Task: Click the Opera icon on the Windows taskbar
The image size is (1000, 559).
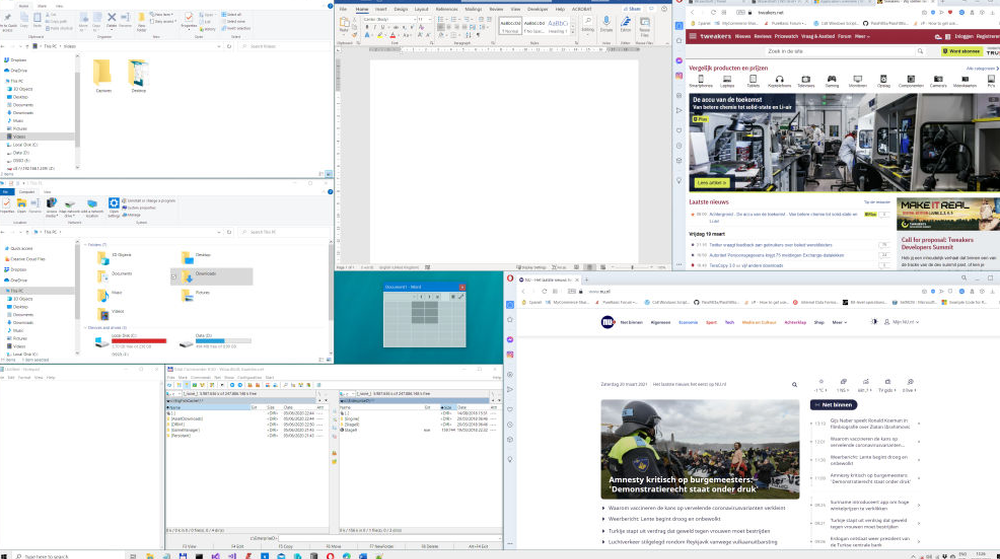Action: (x=330, y=556)
